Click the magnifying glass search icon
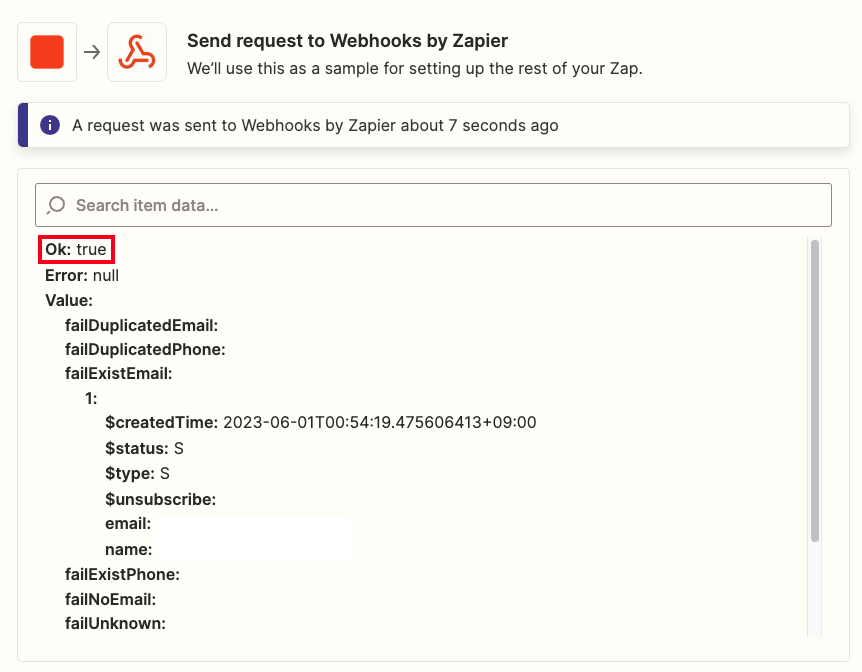 tap(56, 205)
